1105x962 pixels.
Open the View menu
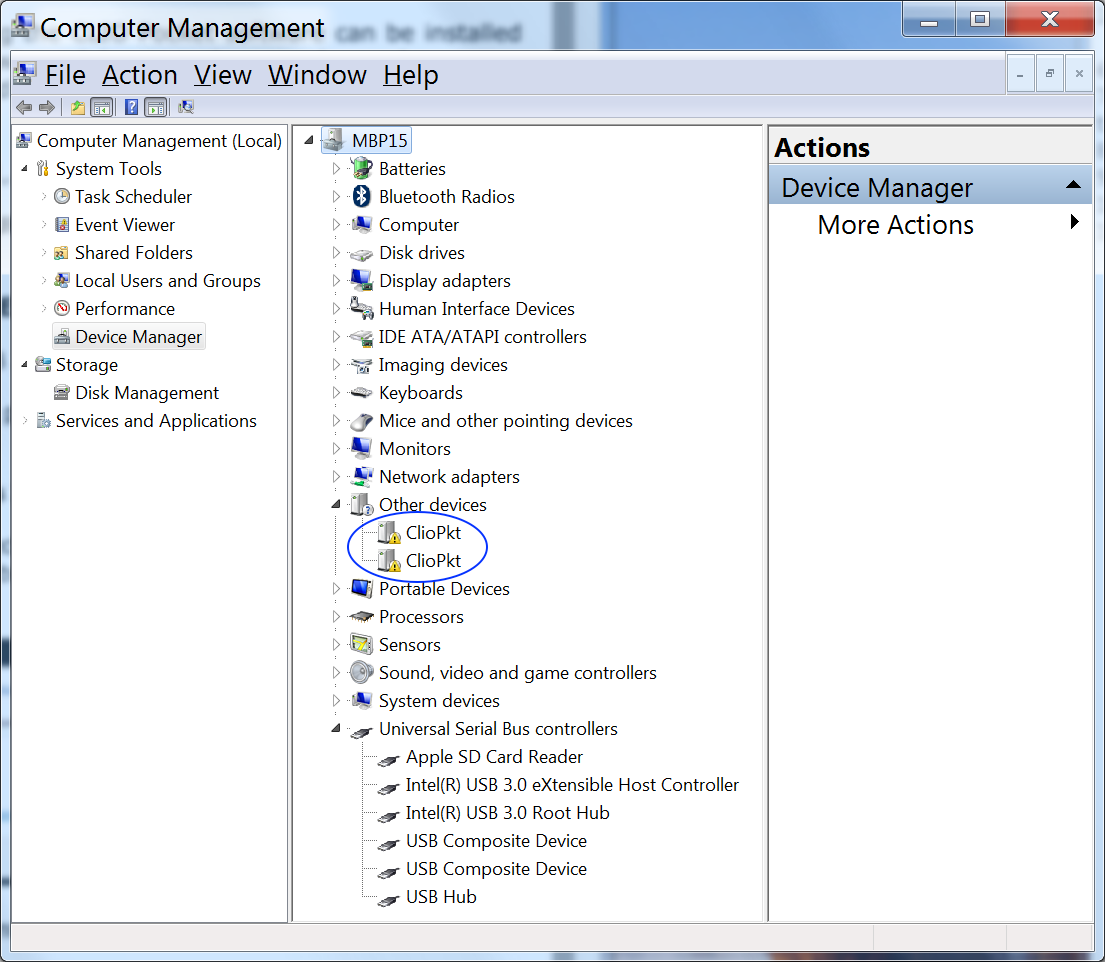click(x=223, y=75)
